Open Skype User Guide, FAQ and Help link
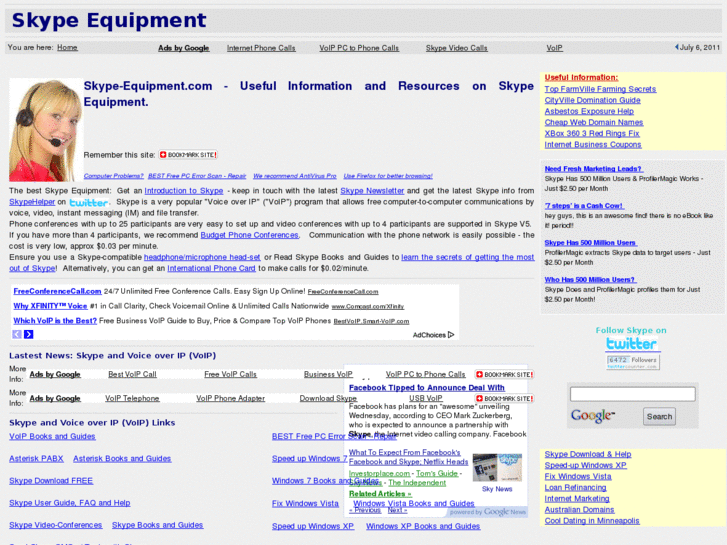This screenshot has height=545, width=727. (x=70, y=503)
